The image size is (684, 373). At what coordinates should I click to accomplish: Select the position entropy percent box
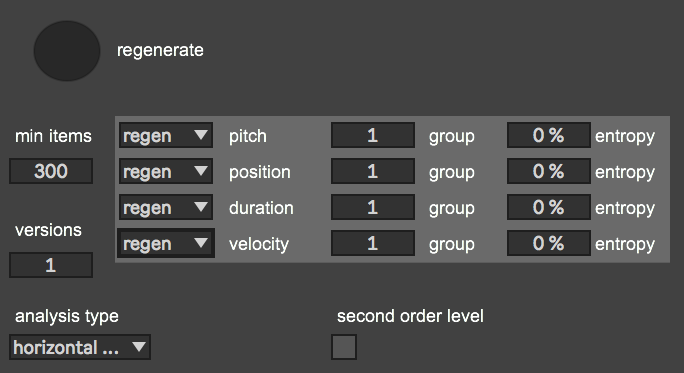549,171
